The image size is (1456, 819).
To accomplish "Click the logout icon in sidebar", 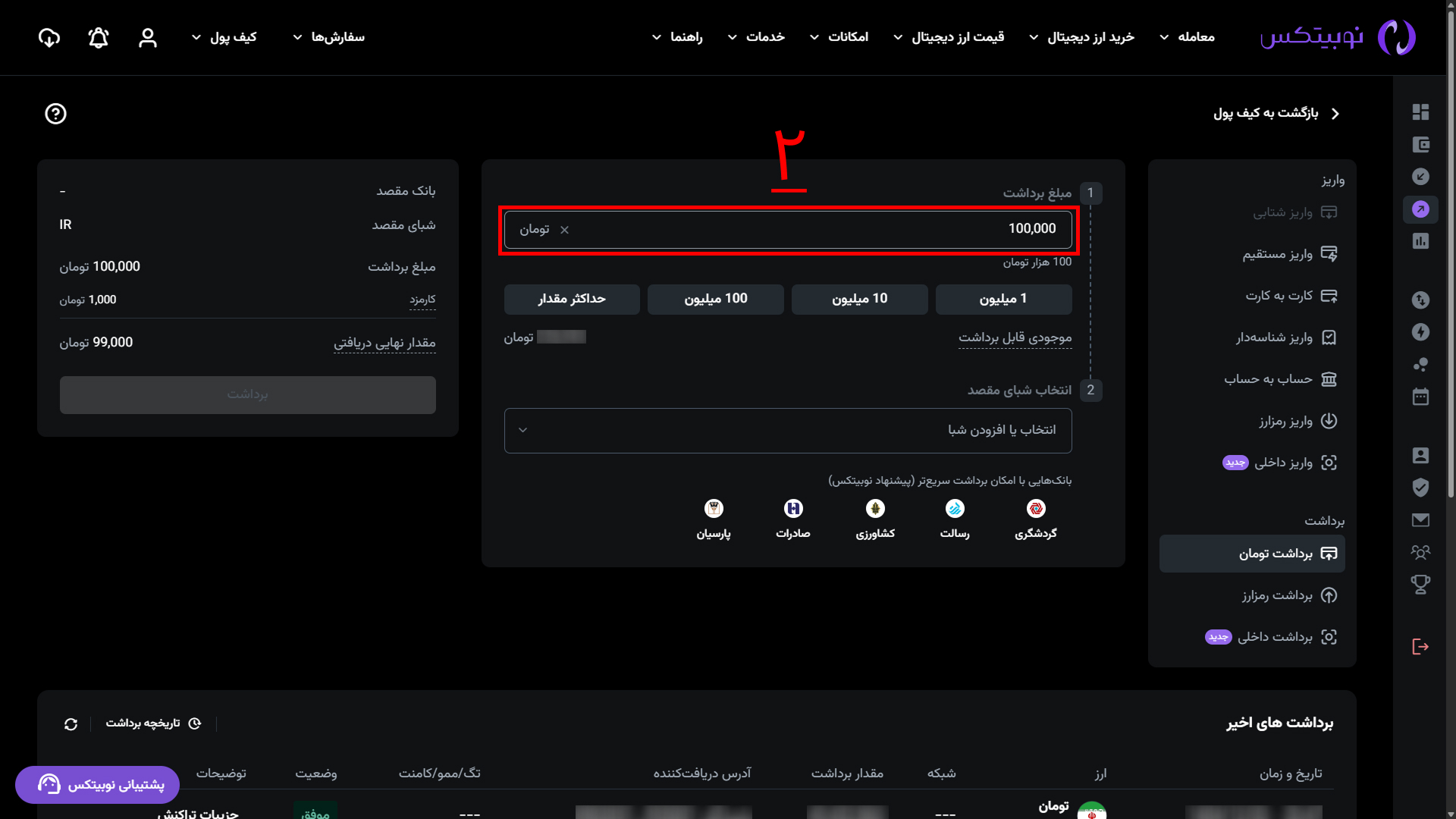I will pyautogui.click(x=1420, y=647).
